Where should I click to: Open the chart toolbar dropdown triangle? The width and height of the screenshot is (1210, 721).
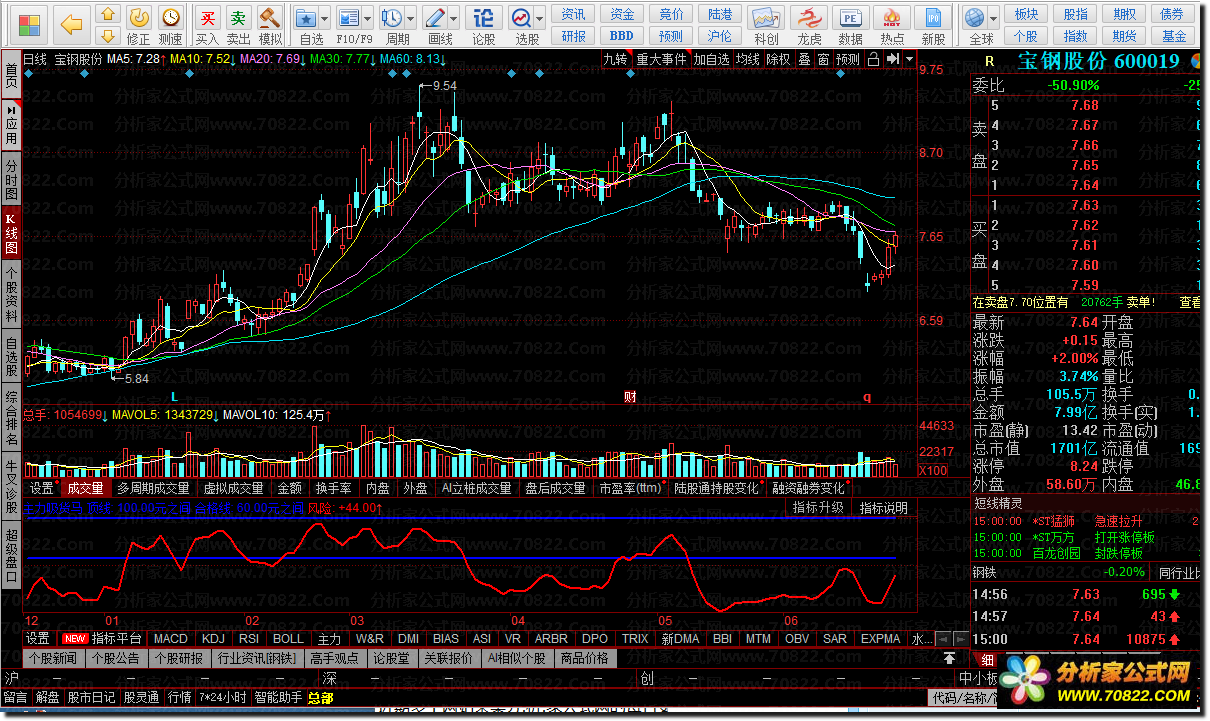909,59
